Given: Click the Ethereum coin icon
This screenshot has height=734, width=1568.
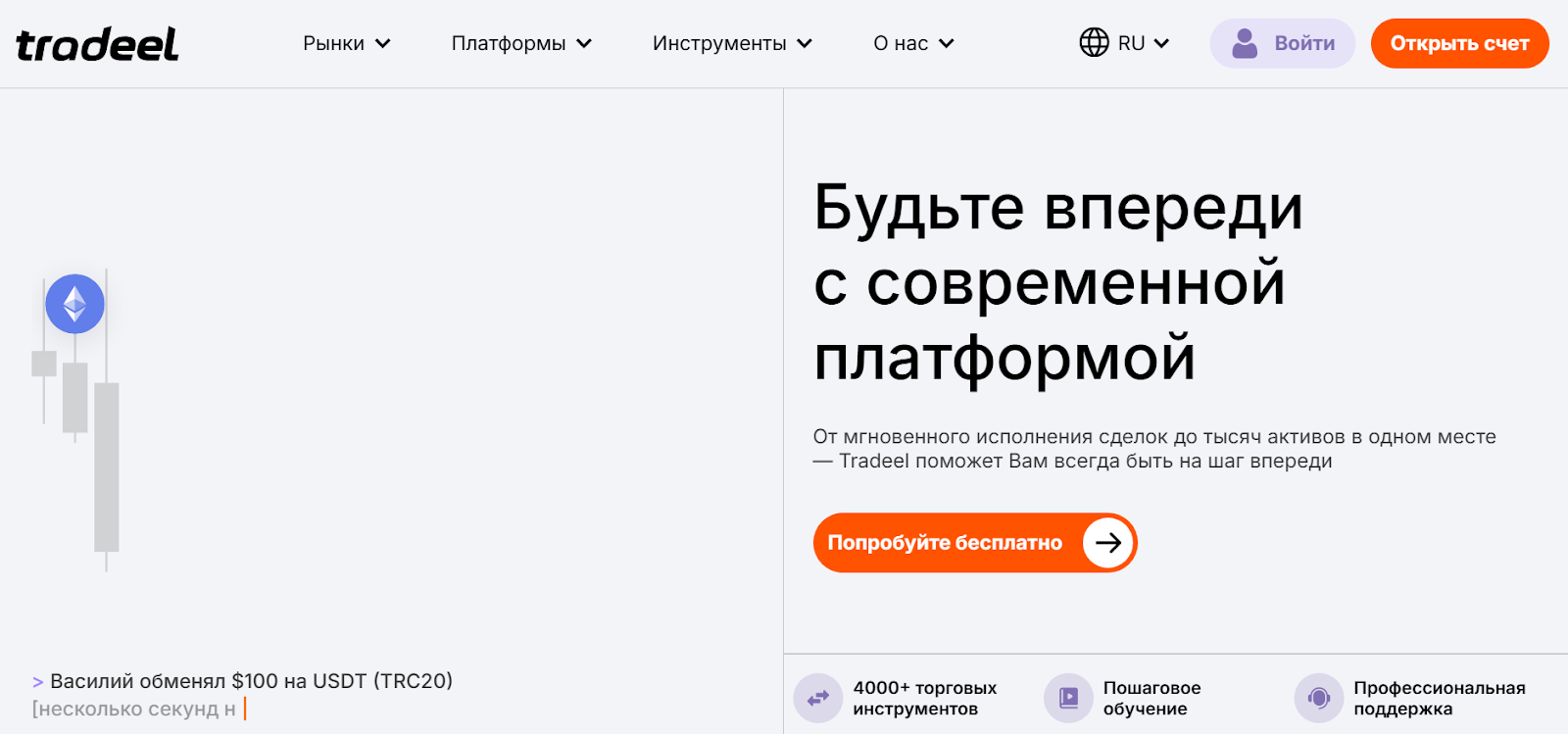Looking at the screenshot, I should tap(74, 304).
